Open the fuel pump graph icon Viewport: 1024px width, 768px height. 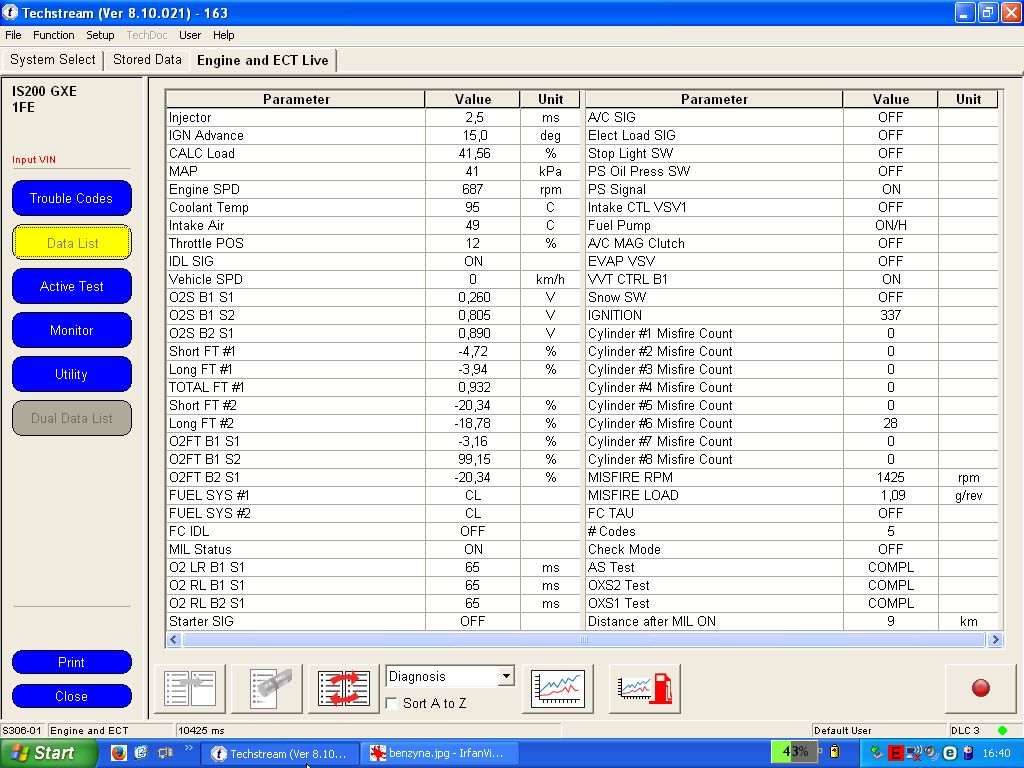point(645,688)
